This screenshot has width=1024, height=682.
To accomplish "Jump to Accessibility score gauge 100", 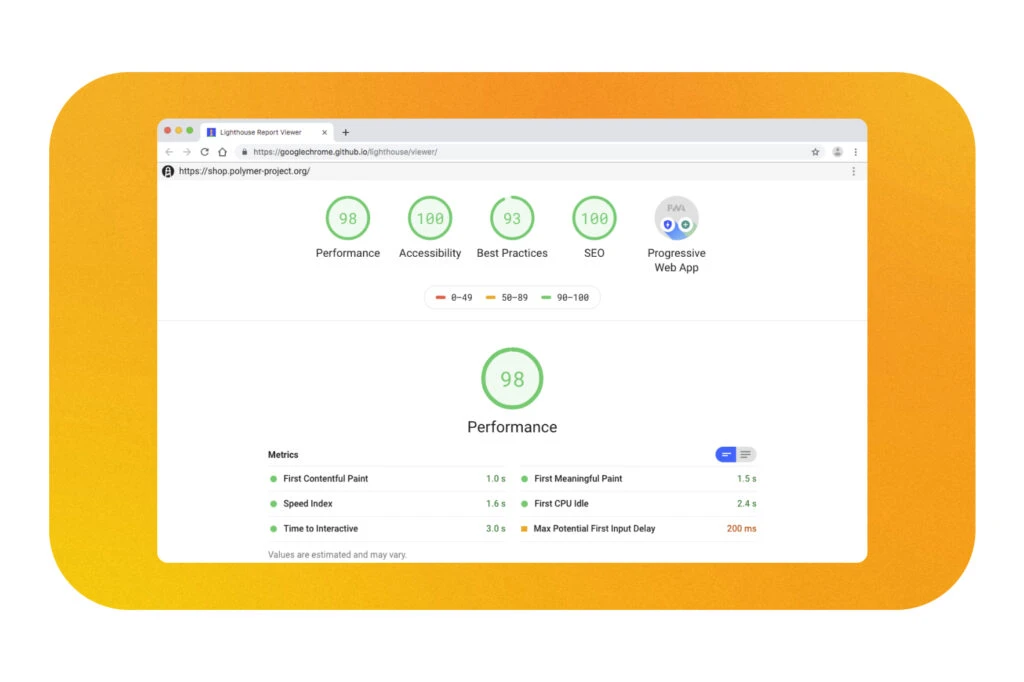I will tap(430, 218).
